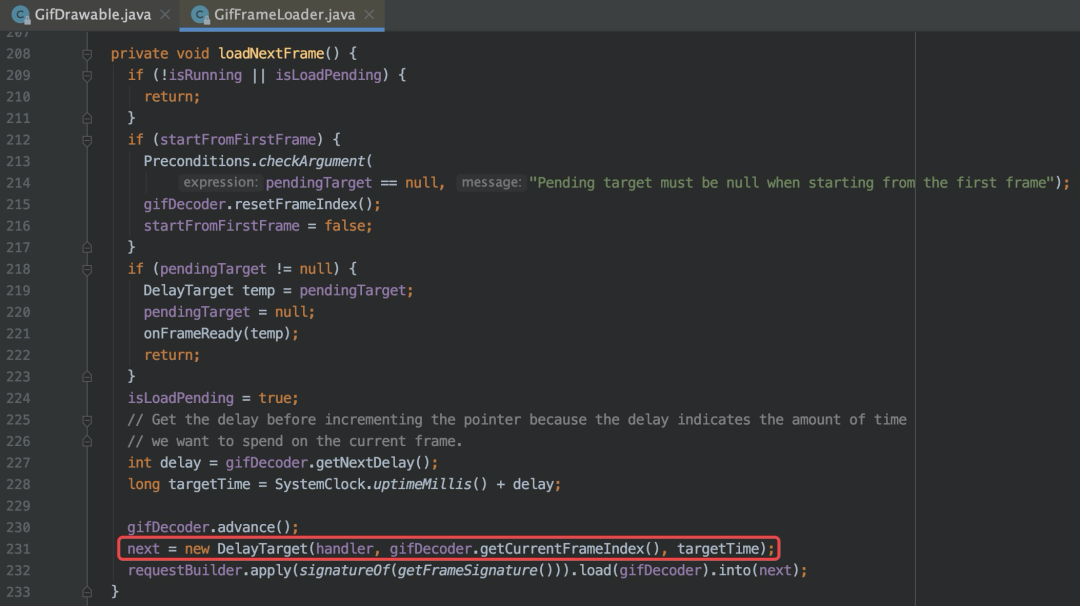This screenshot has height=606, width=1080.
Task: Click uptimeMillis on line 228
Action: [422, 484]
